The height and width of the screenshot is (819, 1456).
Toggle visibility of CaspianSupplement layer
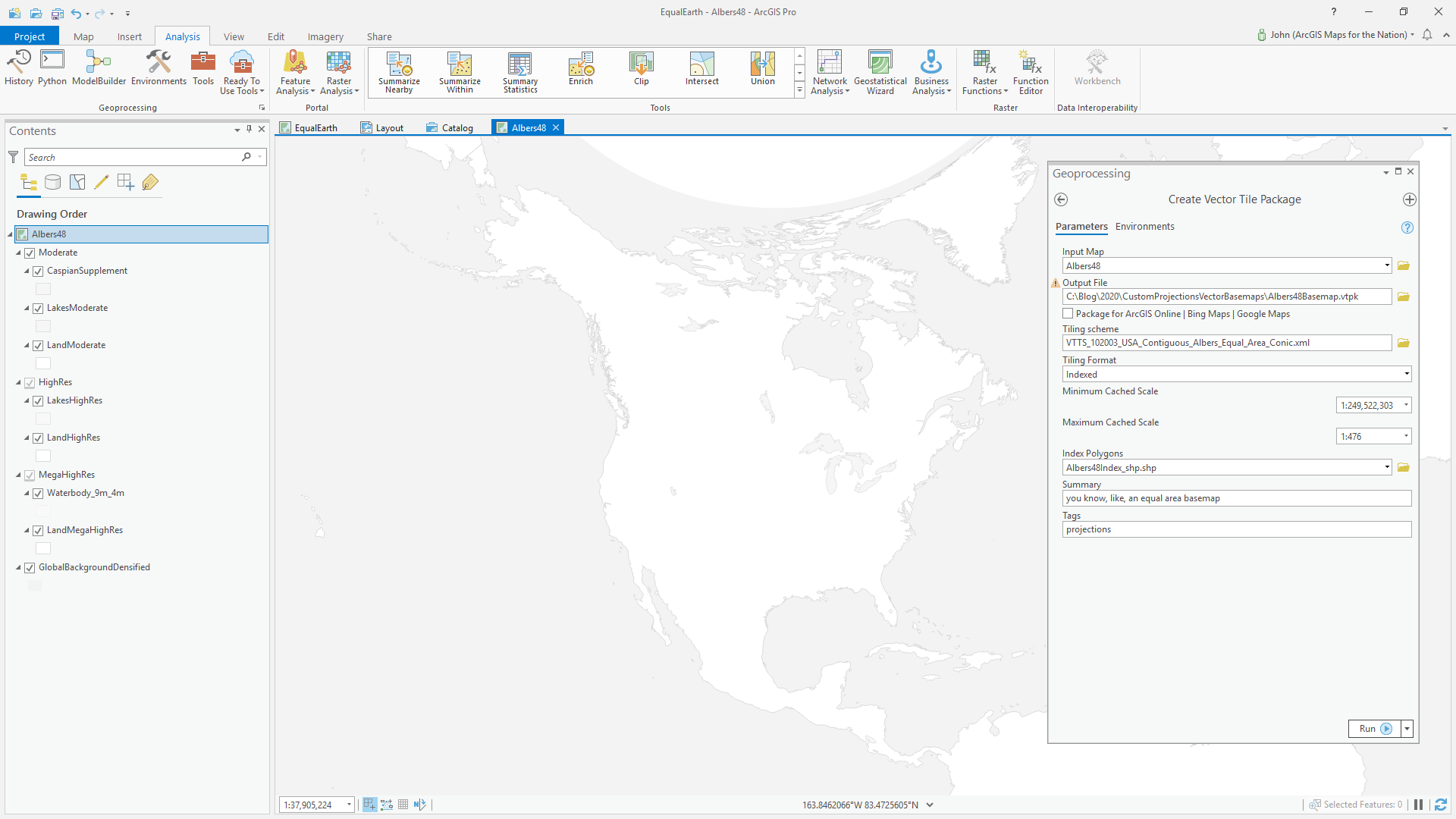tap(38, 271)
